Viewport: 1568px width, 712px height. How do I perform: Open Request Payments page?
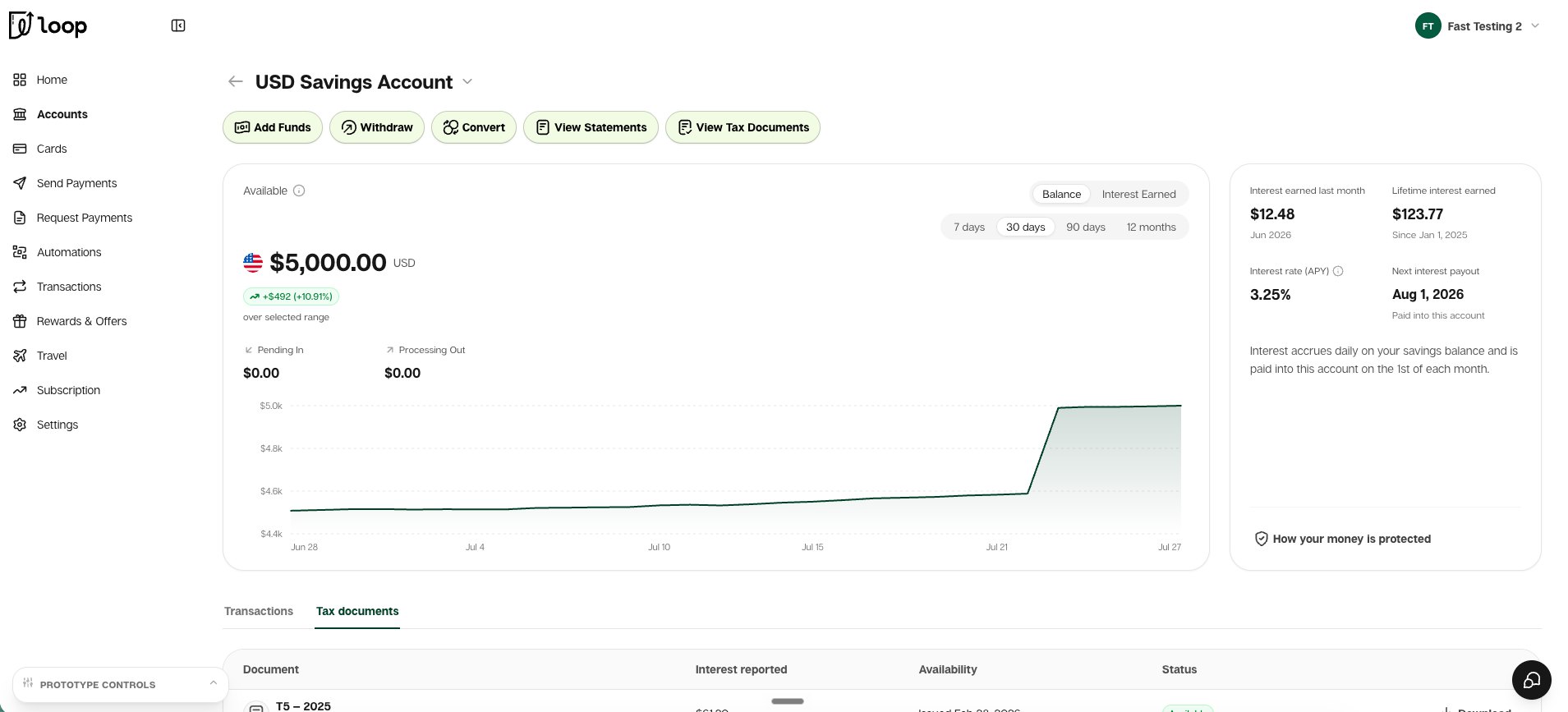[x=84, y=218]
